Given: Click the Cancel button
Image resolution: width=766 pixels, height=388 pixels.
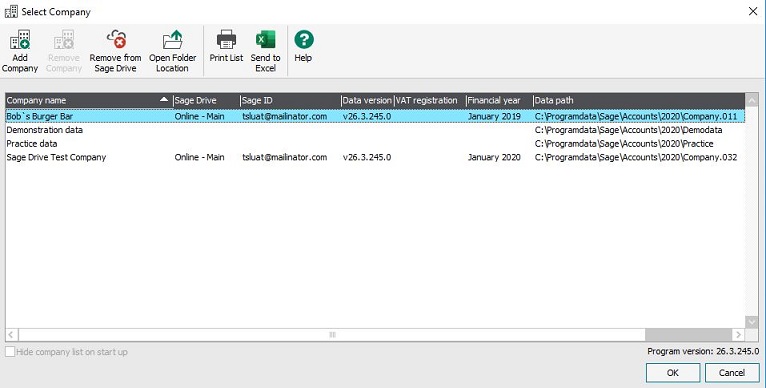Looking at the screenshot, I should click(732, 372).
